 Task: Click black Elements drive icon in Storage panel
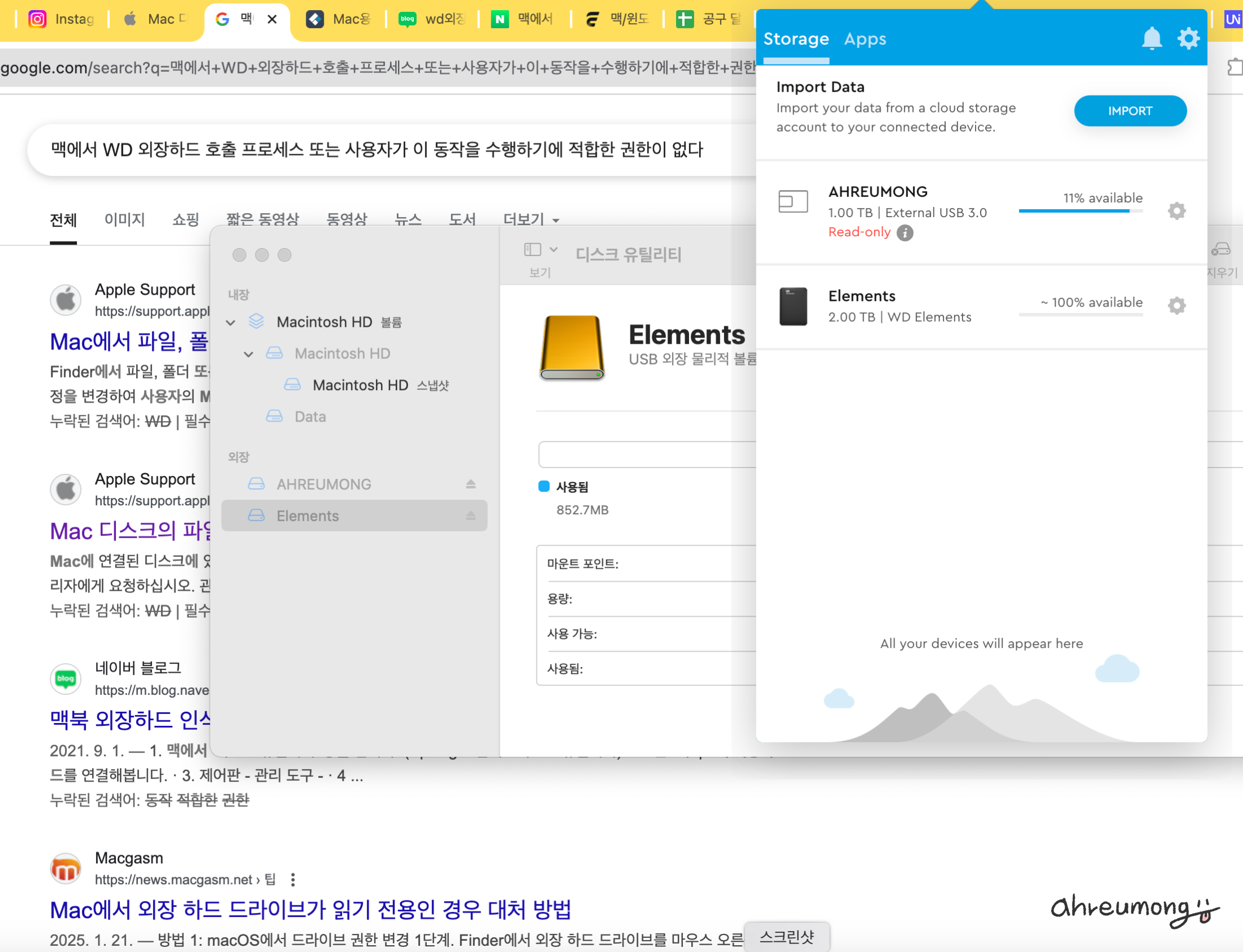pos(793,306)
